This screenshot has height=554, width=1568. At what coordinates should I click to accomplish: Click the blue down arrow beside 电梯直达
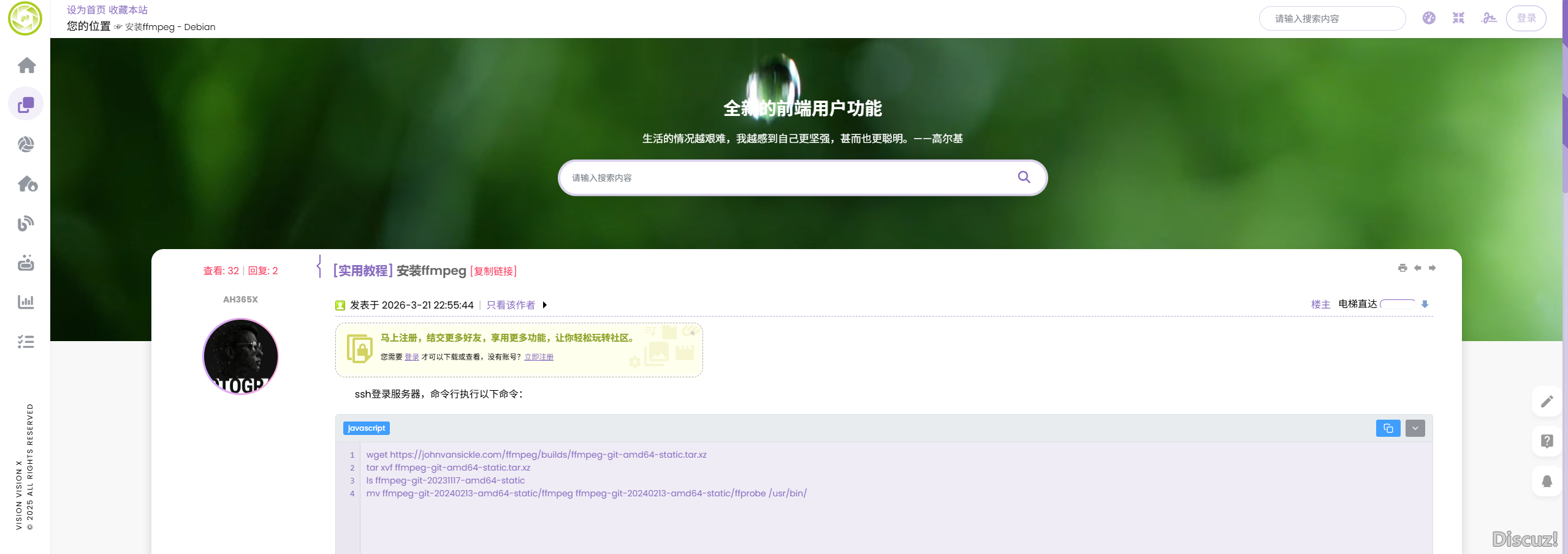(1425, 304)
